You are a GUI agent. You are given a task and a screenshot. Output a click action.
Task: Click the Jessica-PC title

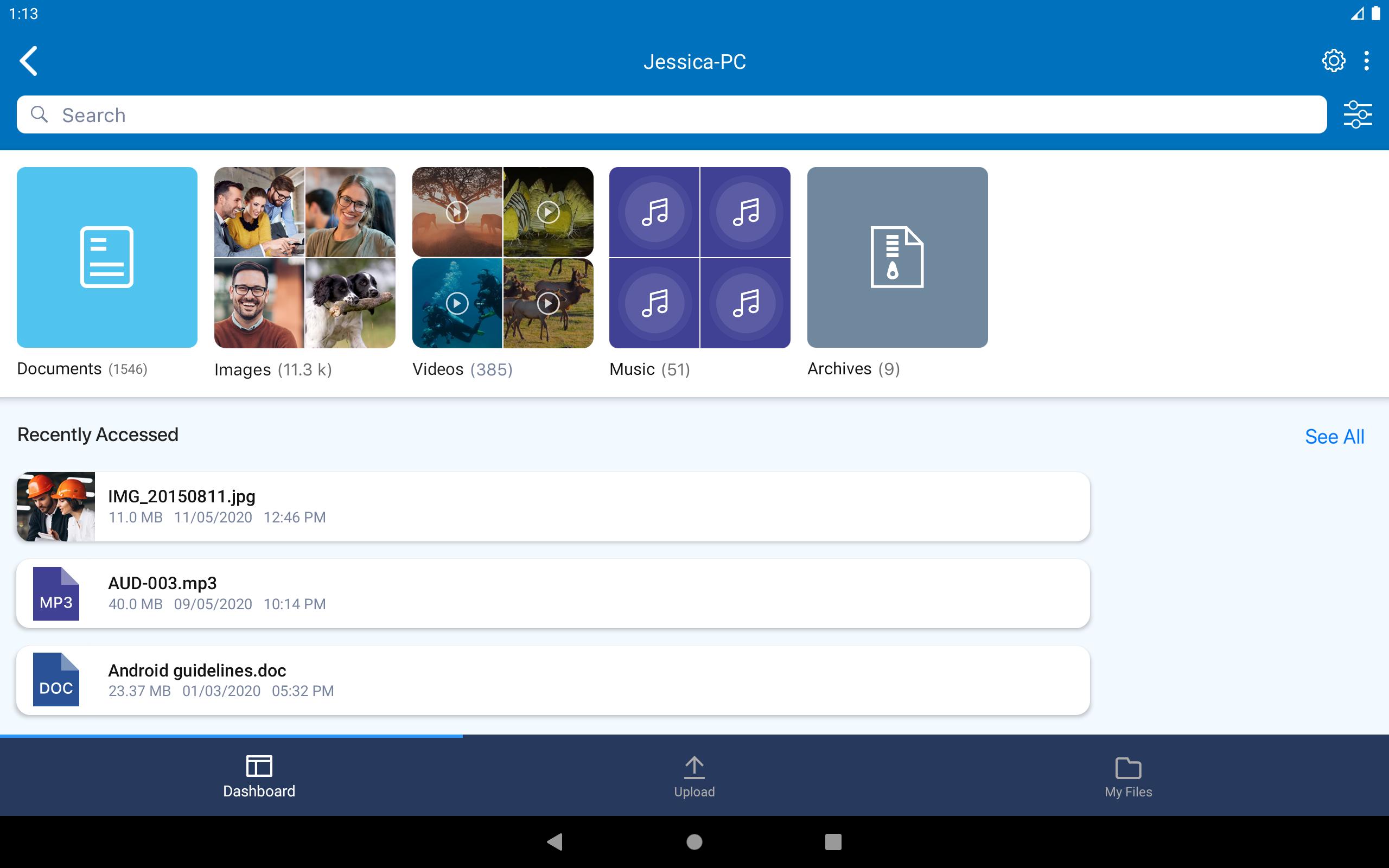click(x=694, y=61)
